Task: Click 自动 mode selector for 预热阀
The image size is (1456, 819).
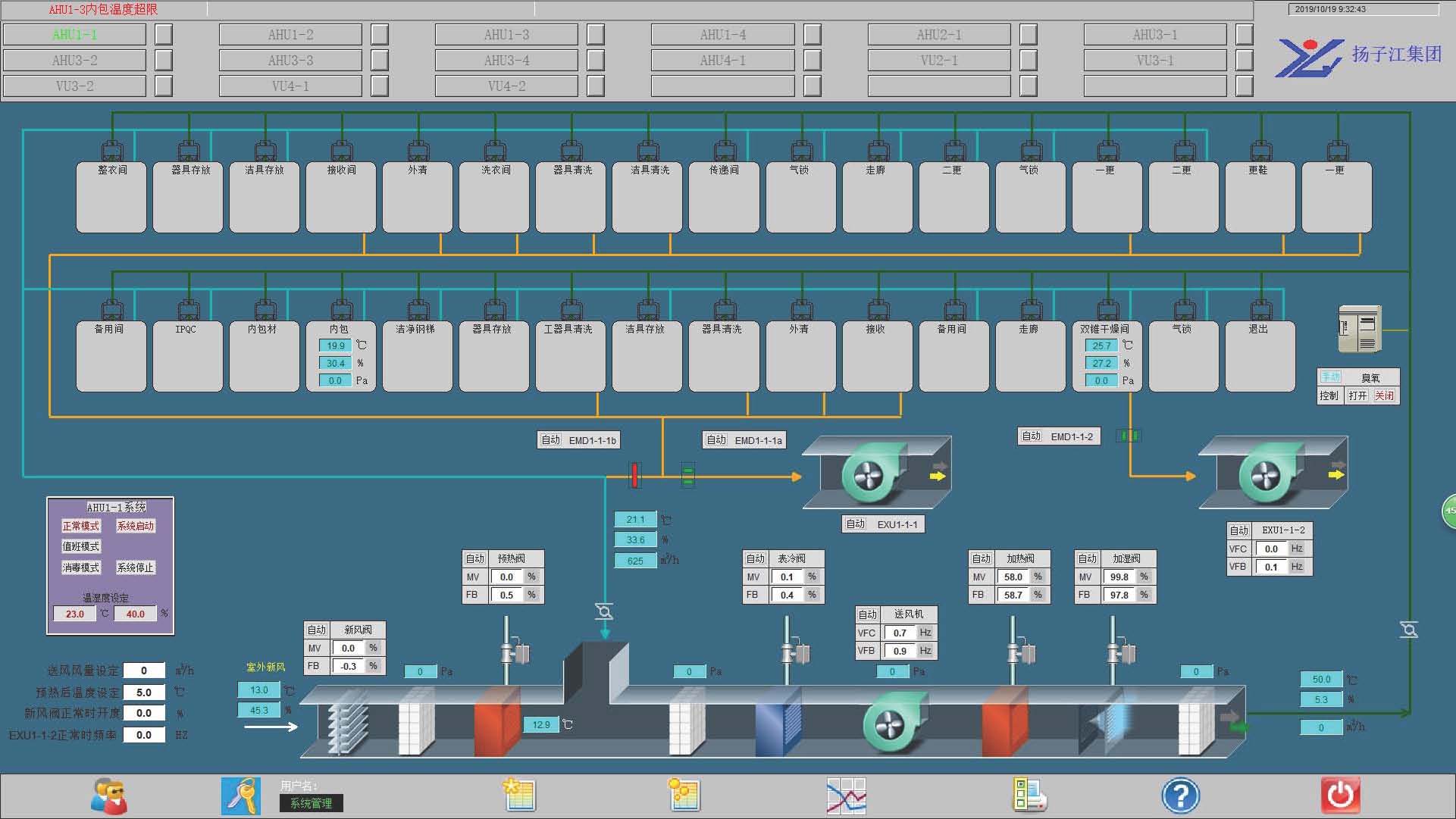Action: 475,558
